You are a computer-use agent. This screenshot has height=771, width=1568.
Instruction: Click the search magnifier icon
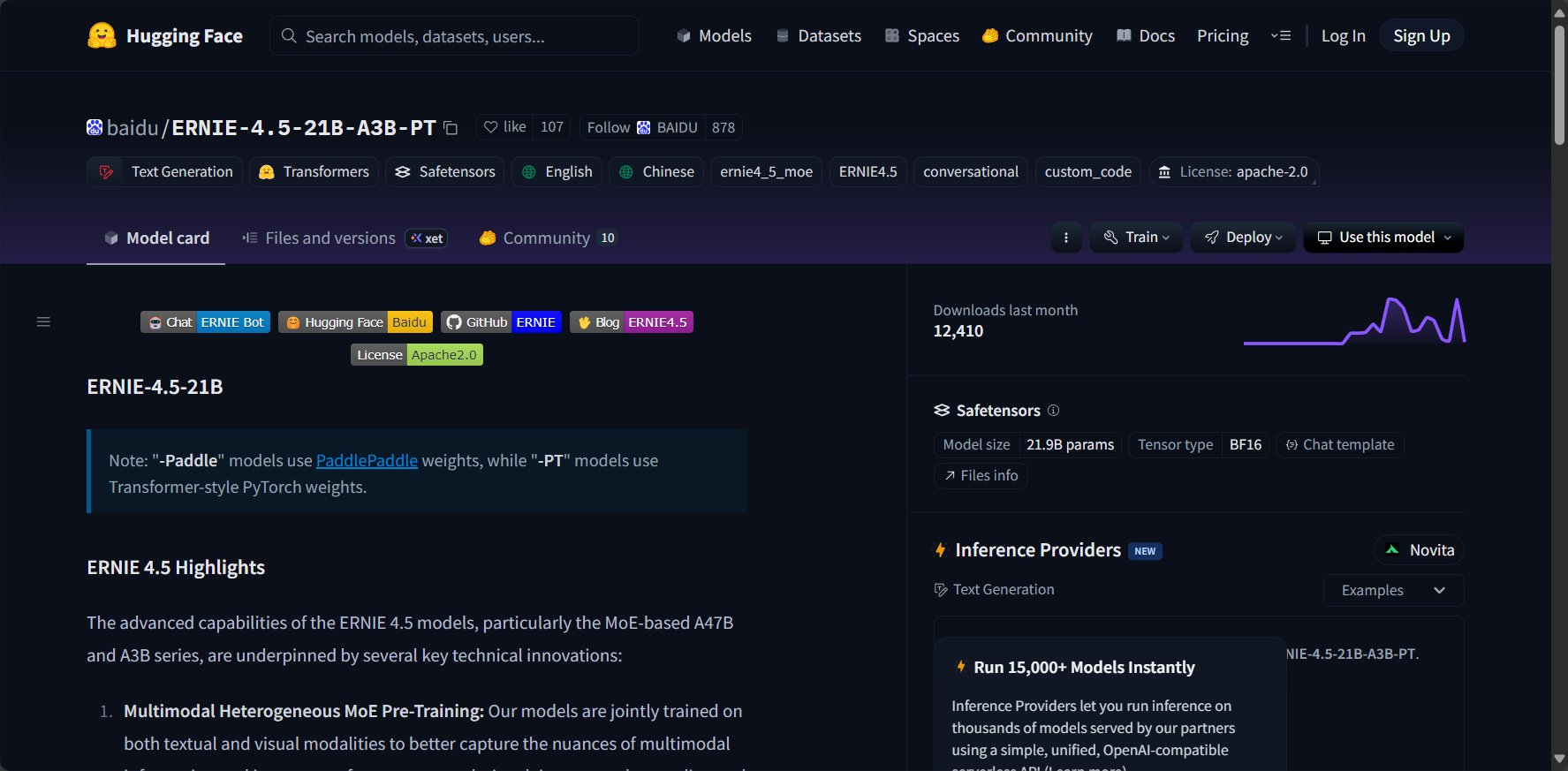[289, 36]
